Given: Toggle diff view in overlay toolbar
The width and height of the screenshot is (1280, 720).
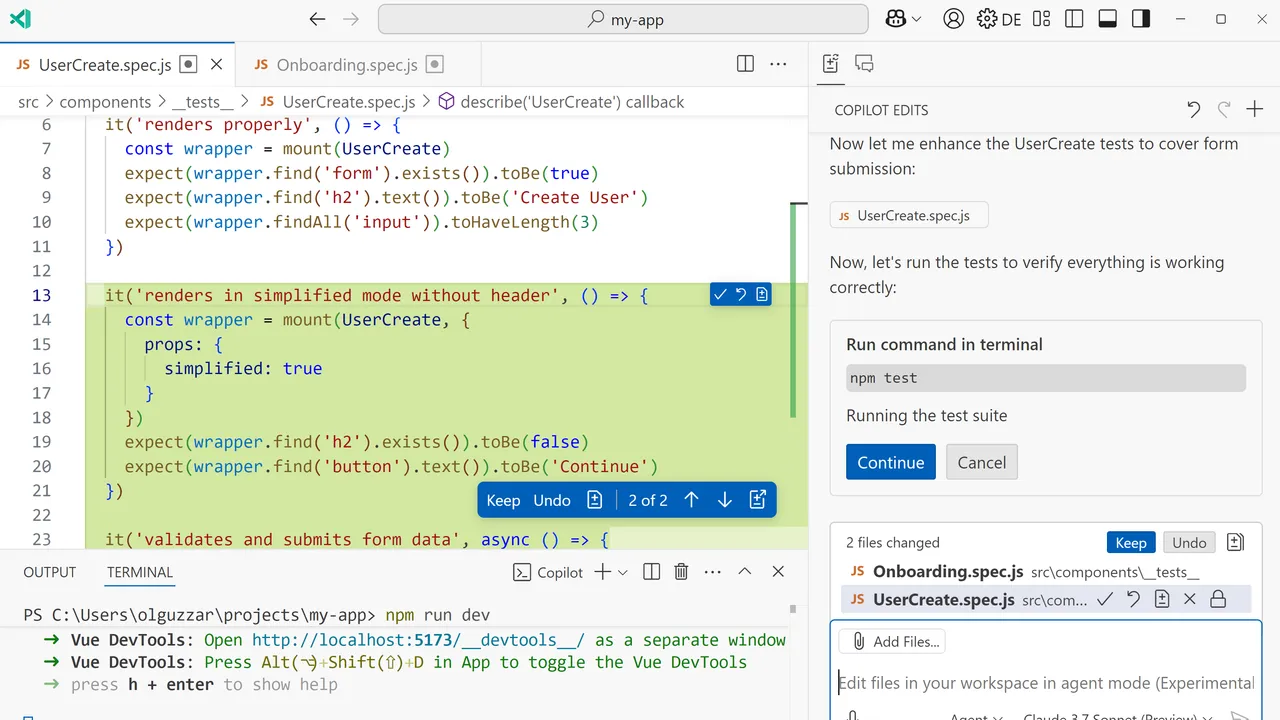Looking at the screenshot, I should pos(595,500).
